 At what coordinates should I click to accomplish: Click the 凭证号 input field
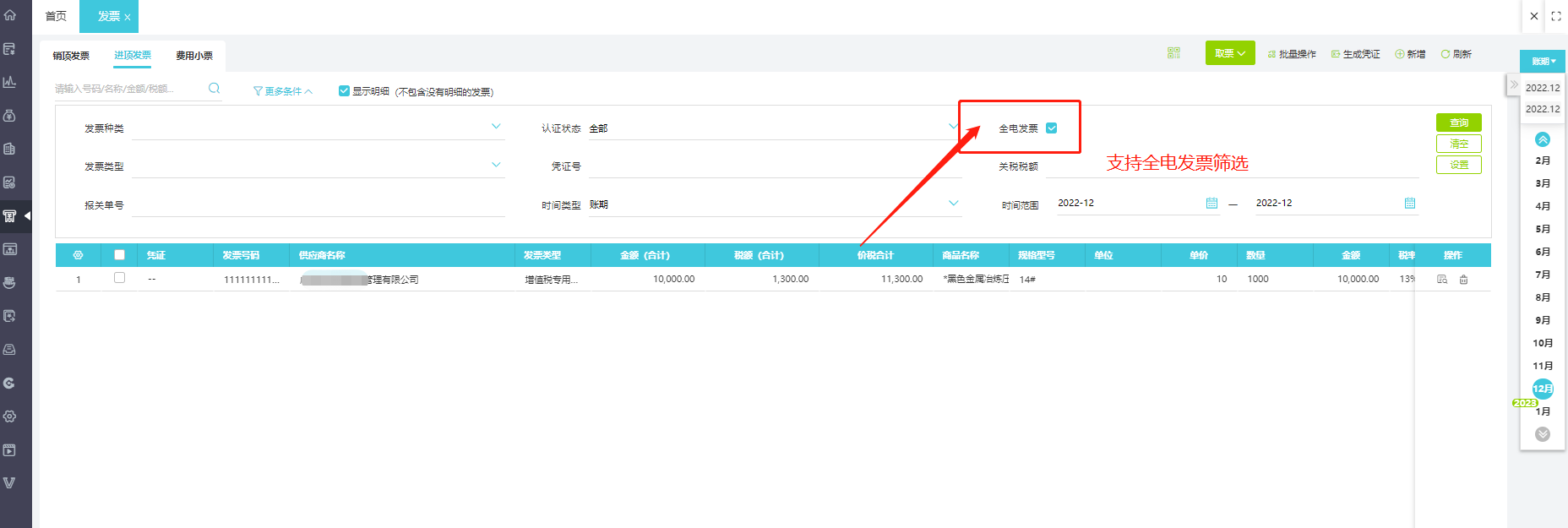click(773, 166)
